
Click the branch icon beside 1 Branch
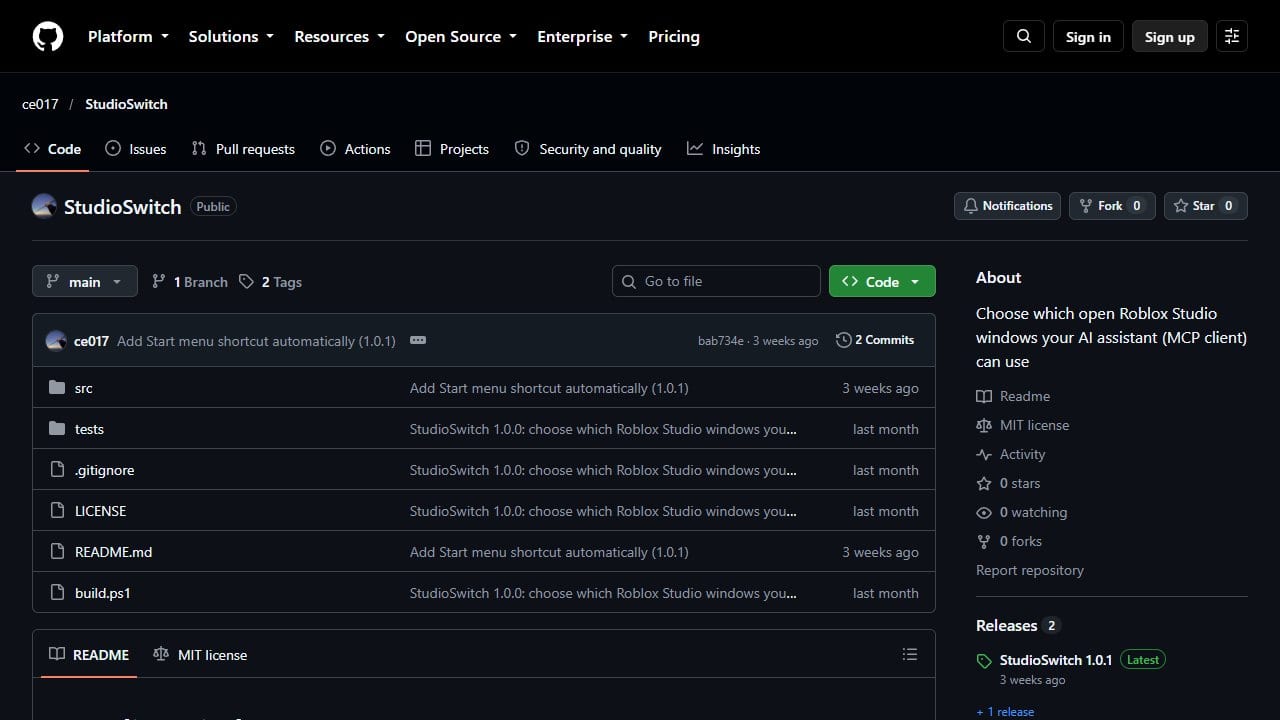[159, 282]
